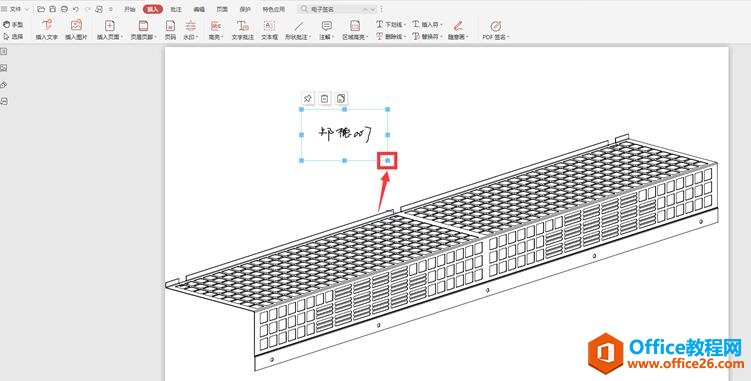Undo the last action
The width and height of the screenshot is (751, 381).
coord(76,9)
